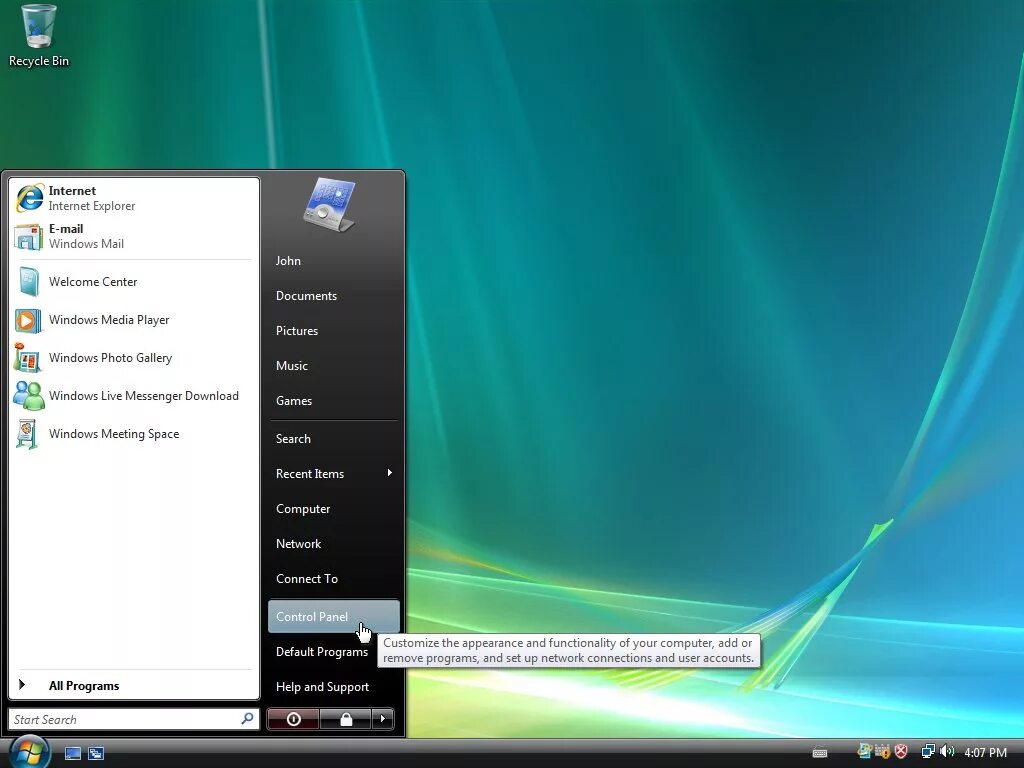Click the Windows Sidebar tray icon
Image resolution: width=1024 pixels, height=768 pixels.
(x=864, y=752)
